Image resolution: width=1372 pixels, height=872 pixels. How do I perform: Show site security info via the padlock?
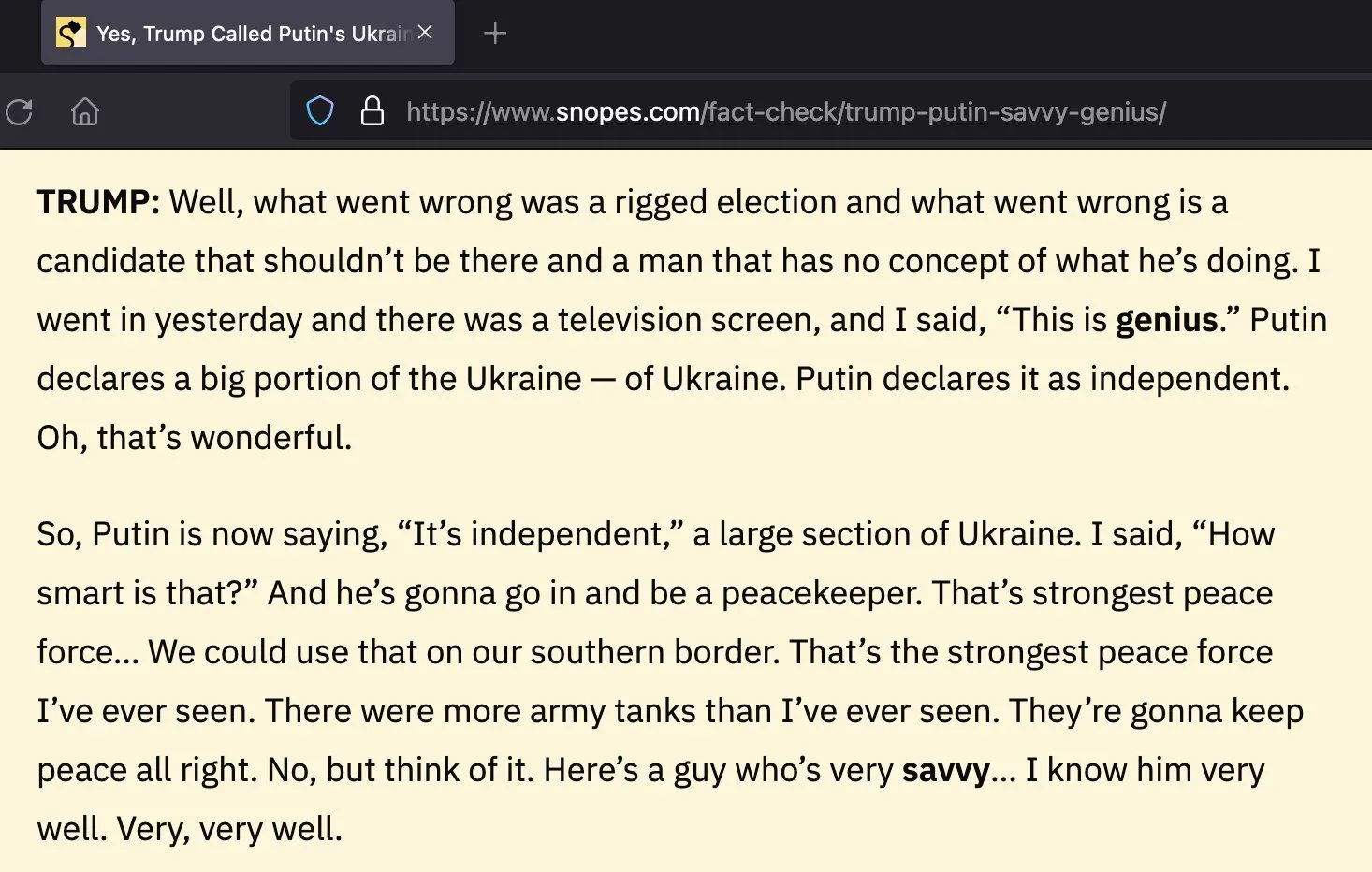tap(372, 112)
